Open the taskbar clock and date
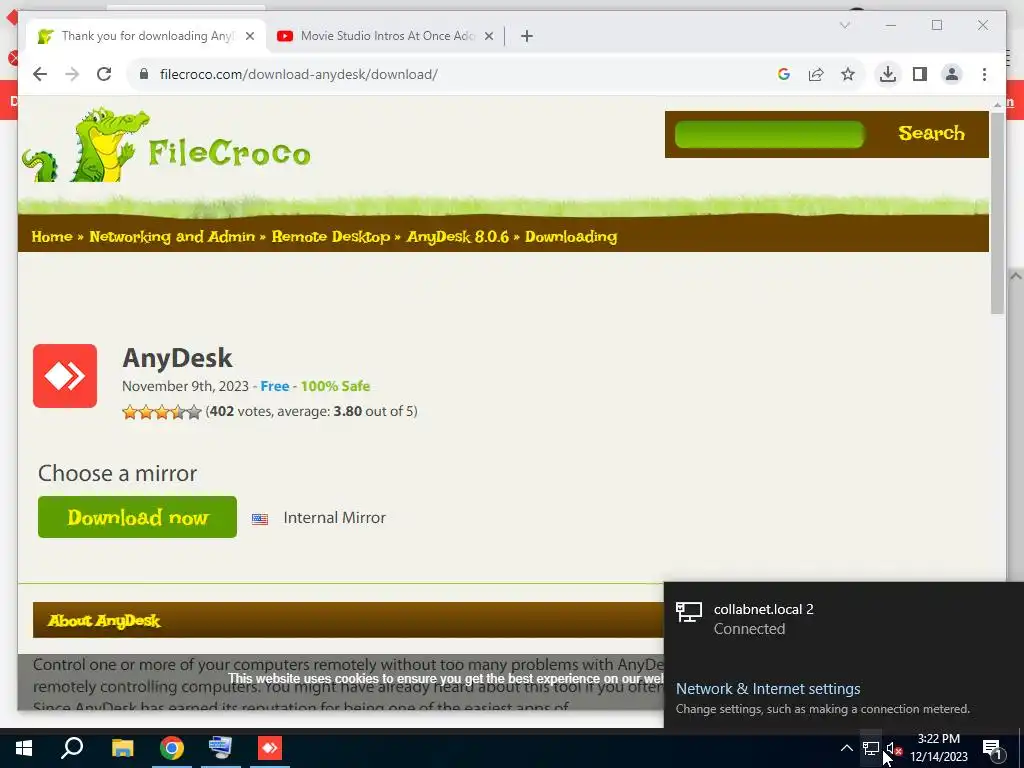The height and width of the screenshot is (768, 1024). click(938, 748)
